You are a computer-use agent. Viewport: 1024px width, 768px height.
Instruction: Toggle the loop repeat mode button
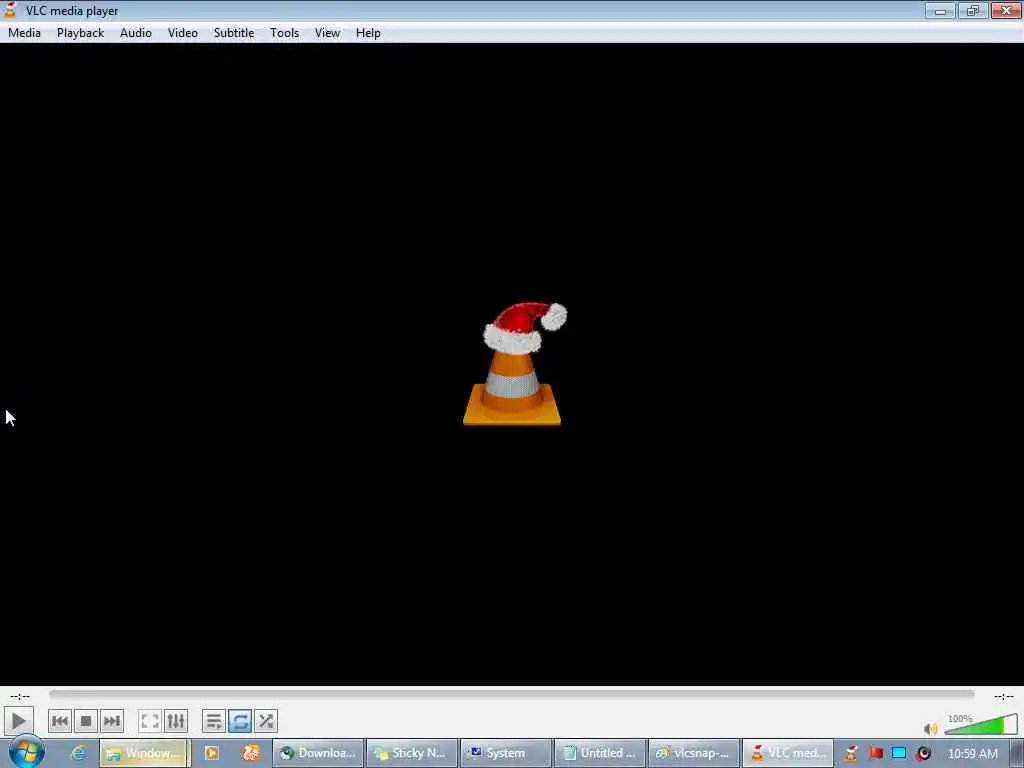pyautogui.click(x=240, y=721)
